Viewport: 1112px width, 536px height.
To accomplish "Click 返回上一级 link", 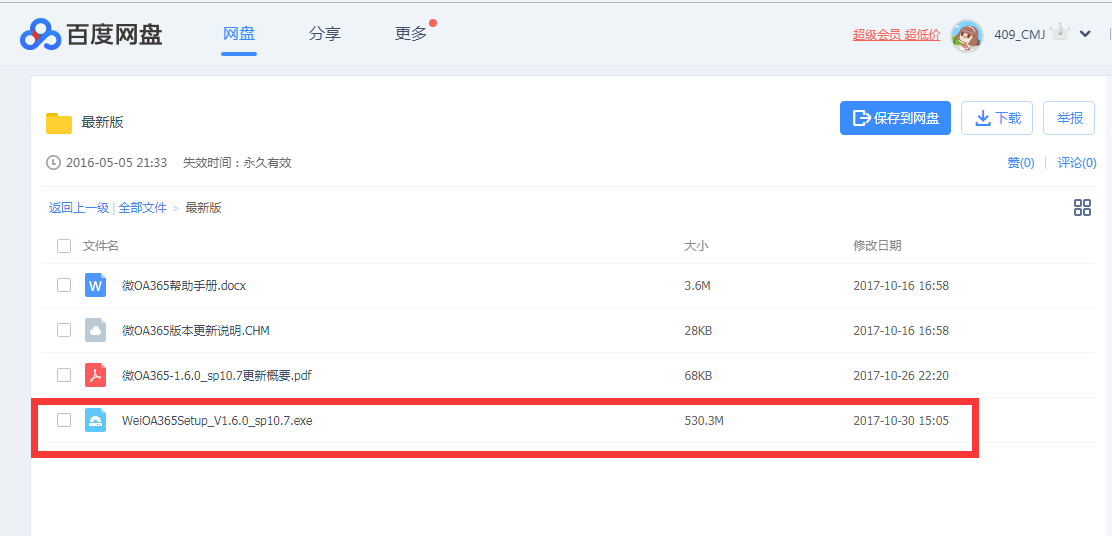I will [x=79, y=208].
